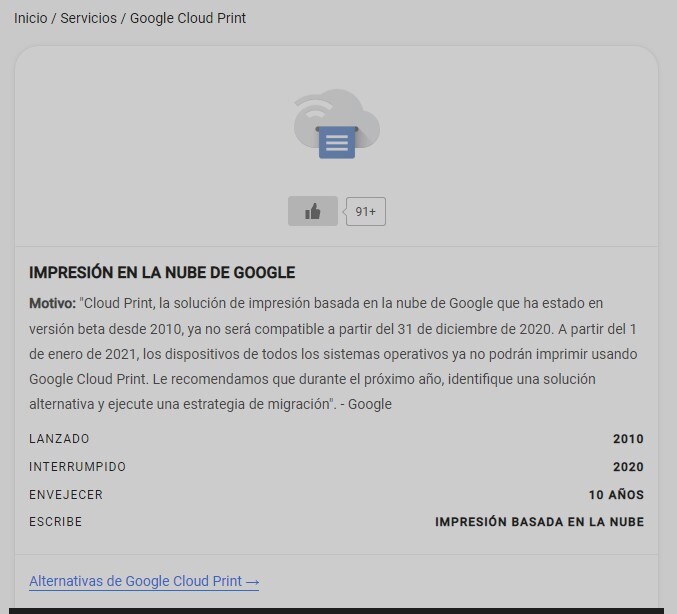Click the Google Cloud Print cloud printer logo
The image size is (677, 614).
tap(337, 124)
